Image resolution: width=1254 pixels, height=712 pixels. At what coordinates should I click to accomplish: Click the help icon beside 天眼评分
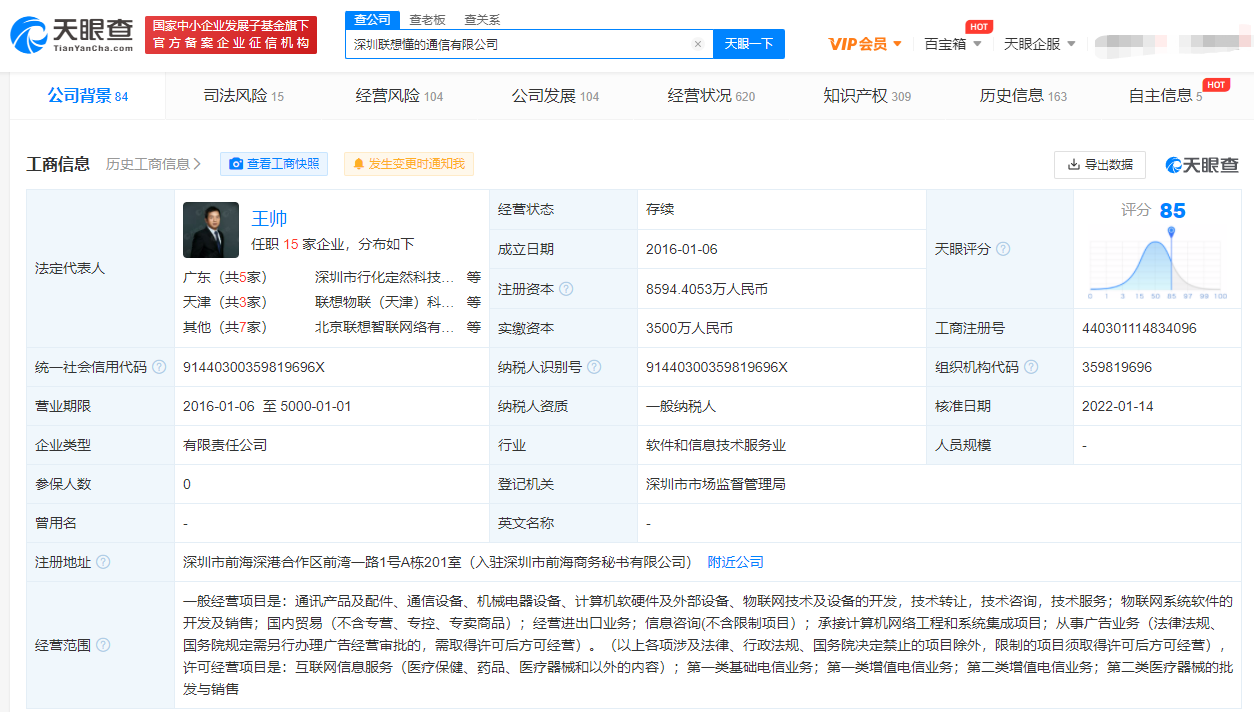[x=1003, y=249]
